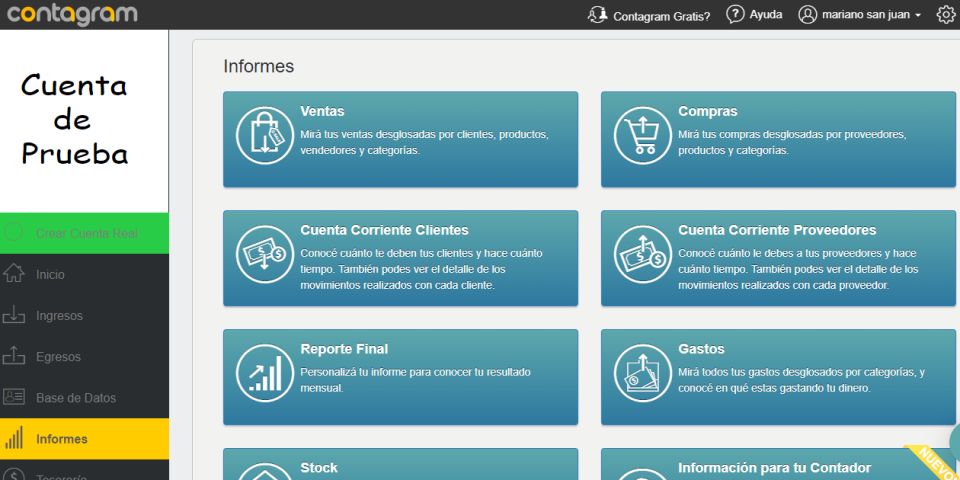Click the Reporte Final description text
This screenshot has width=960, height=480.
click(415, 380)
